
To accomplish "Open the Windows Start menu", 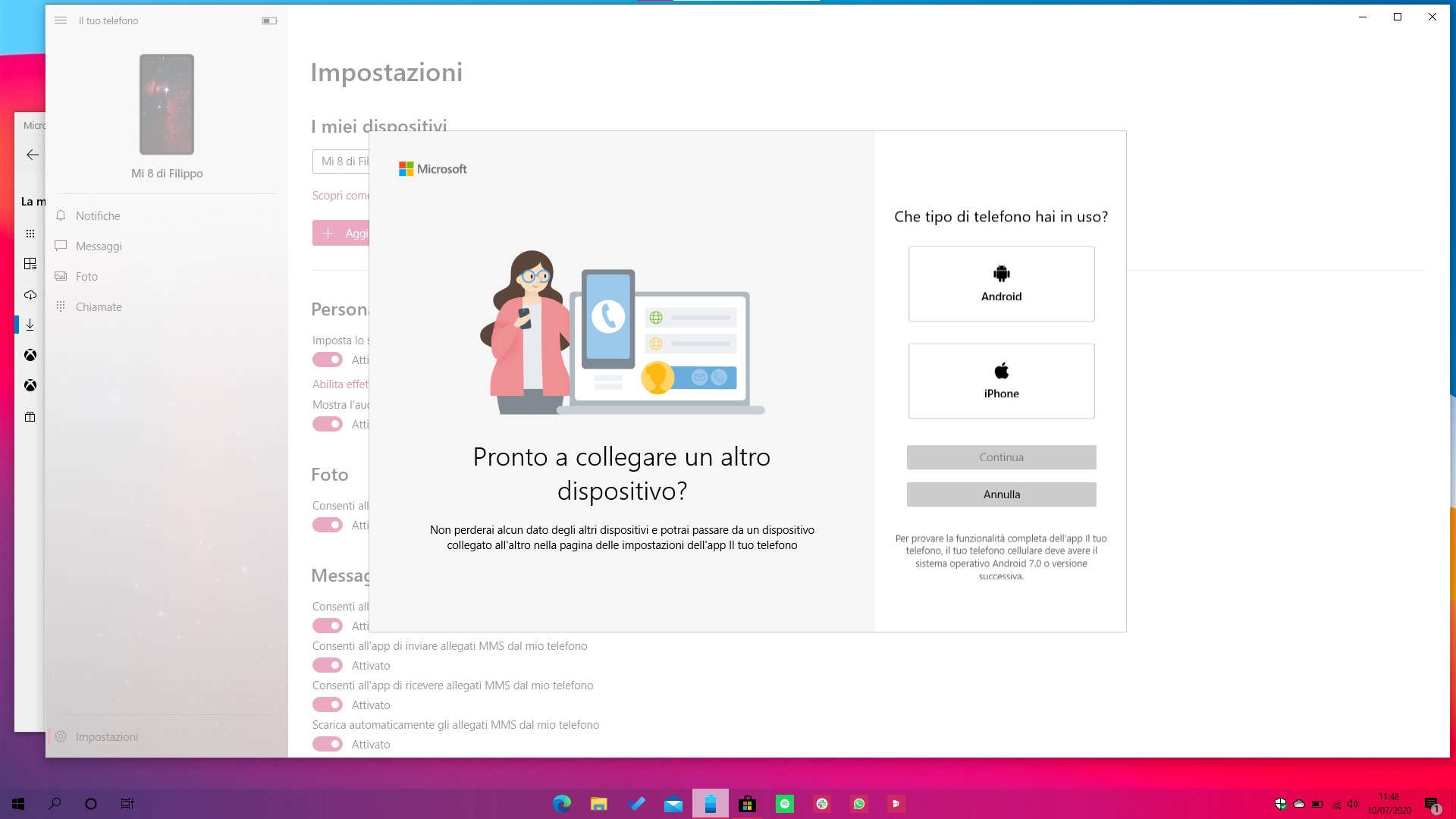I will tap(18, 804).
